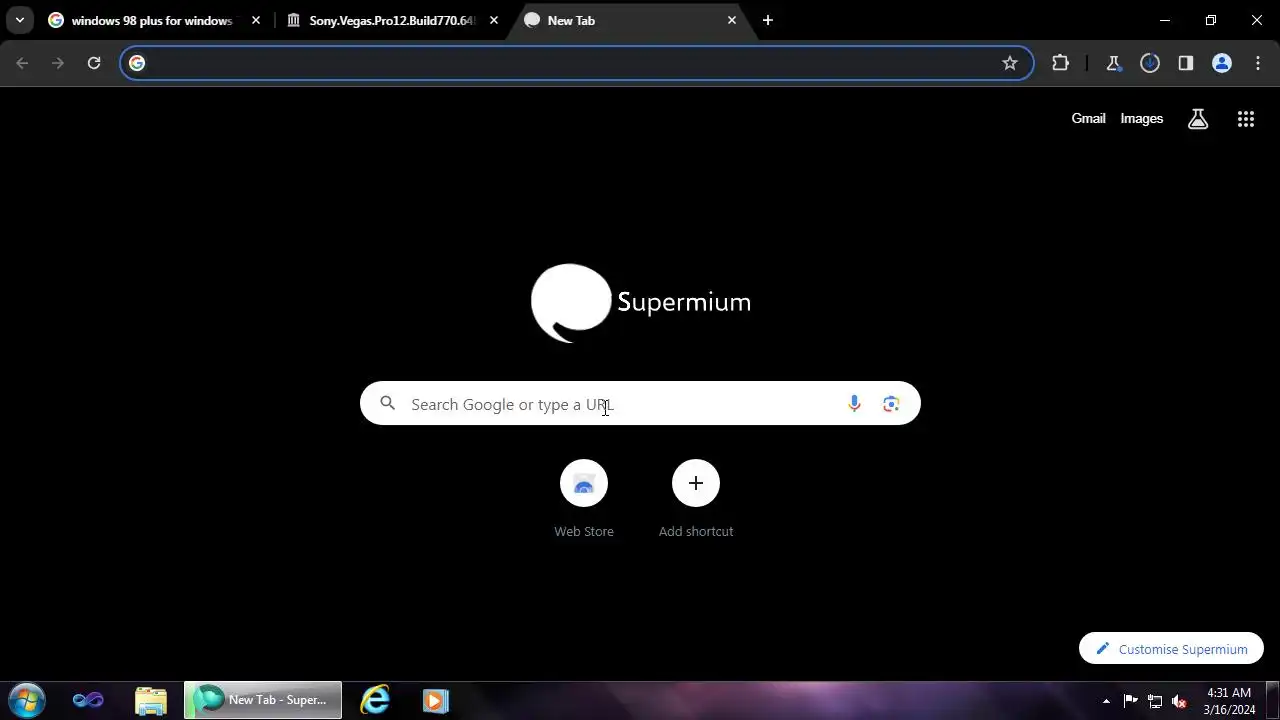Open the Web Store shortcut
1280x720 pixels.
click(584, 499)
